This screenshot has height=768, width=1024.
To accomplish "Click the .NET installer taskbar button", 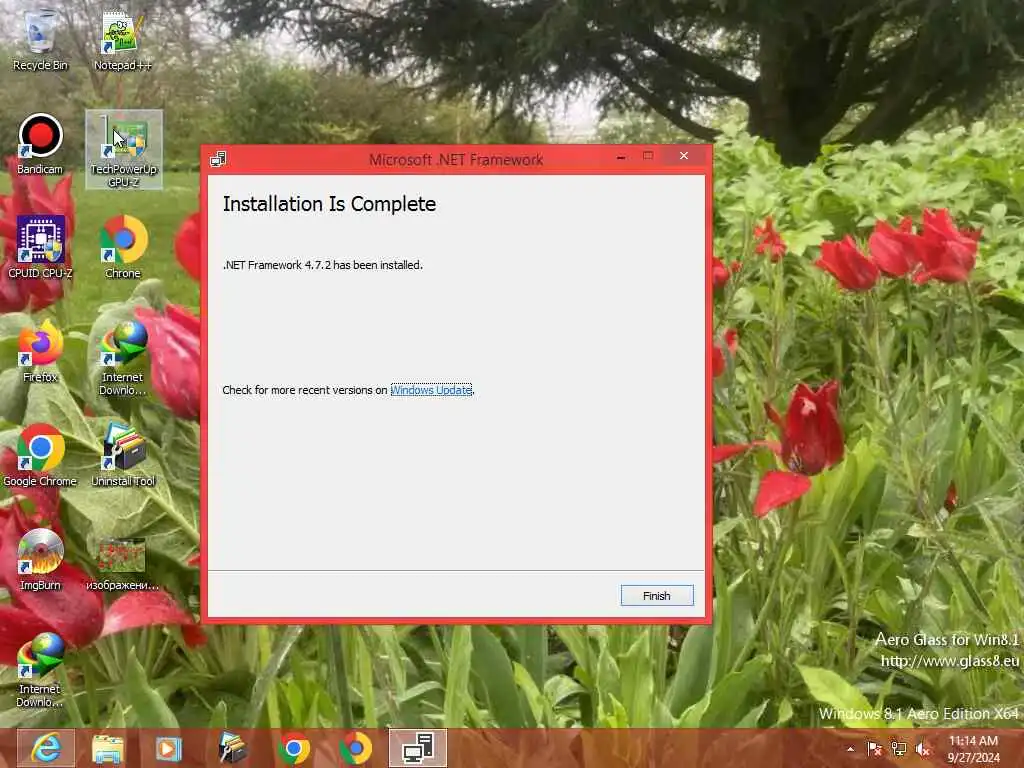I will [x=418, y=748].
